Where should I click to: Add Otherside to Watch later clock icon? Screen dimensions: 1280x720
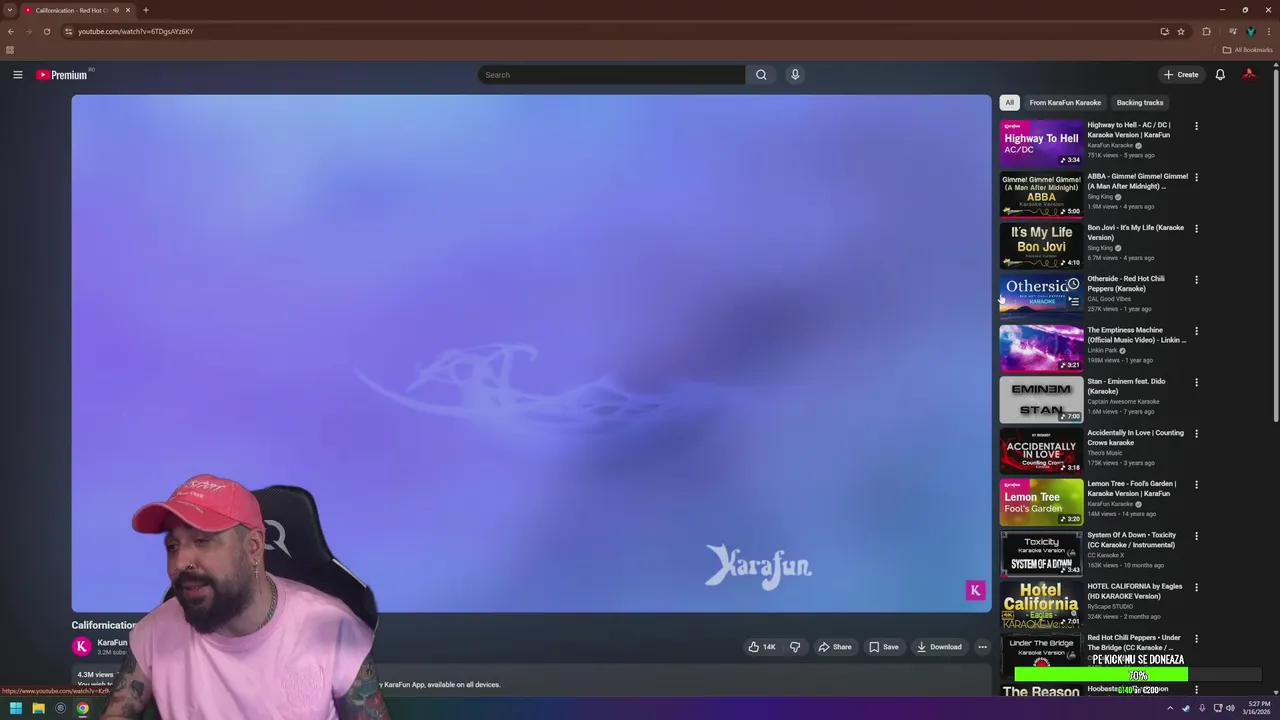tap(1073, 284)
